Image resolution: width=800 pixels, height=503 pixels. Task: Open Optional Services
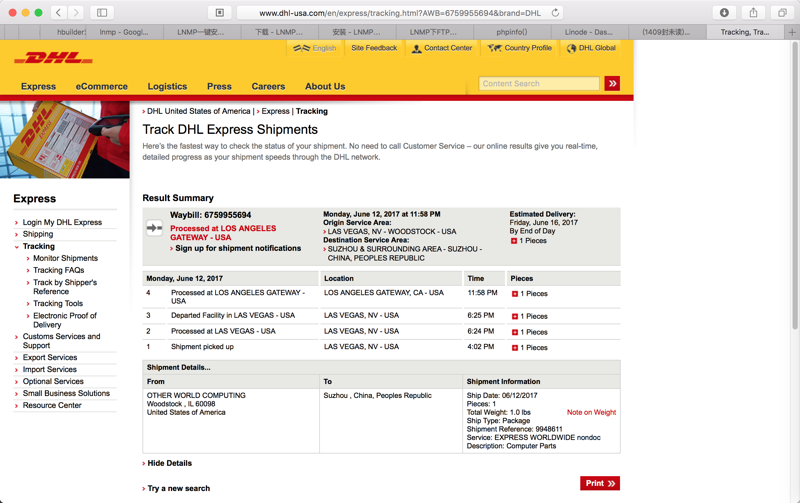click(53, 381)
